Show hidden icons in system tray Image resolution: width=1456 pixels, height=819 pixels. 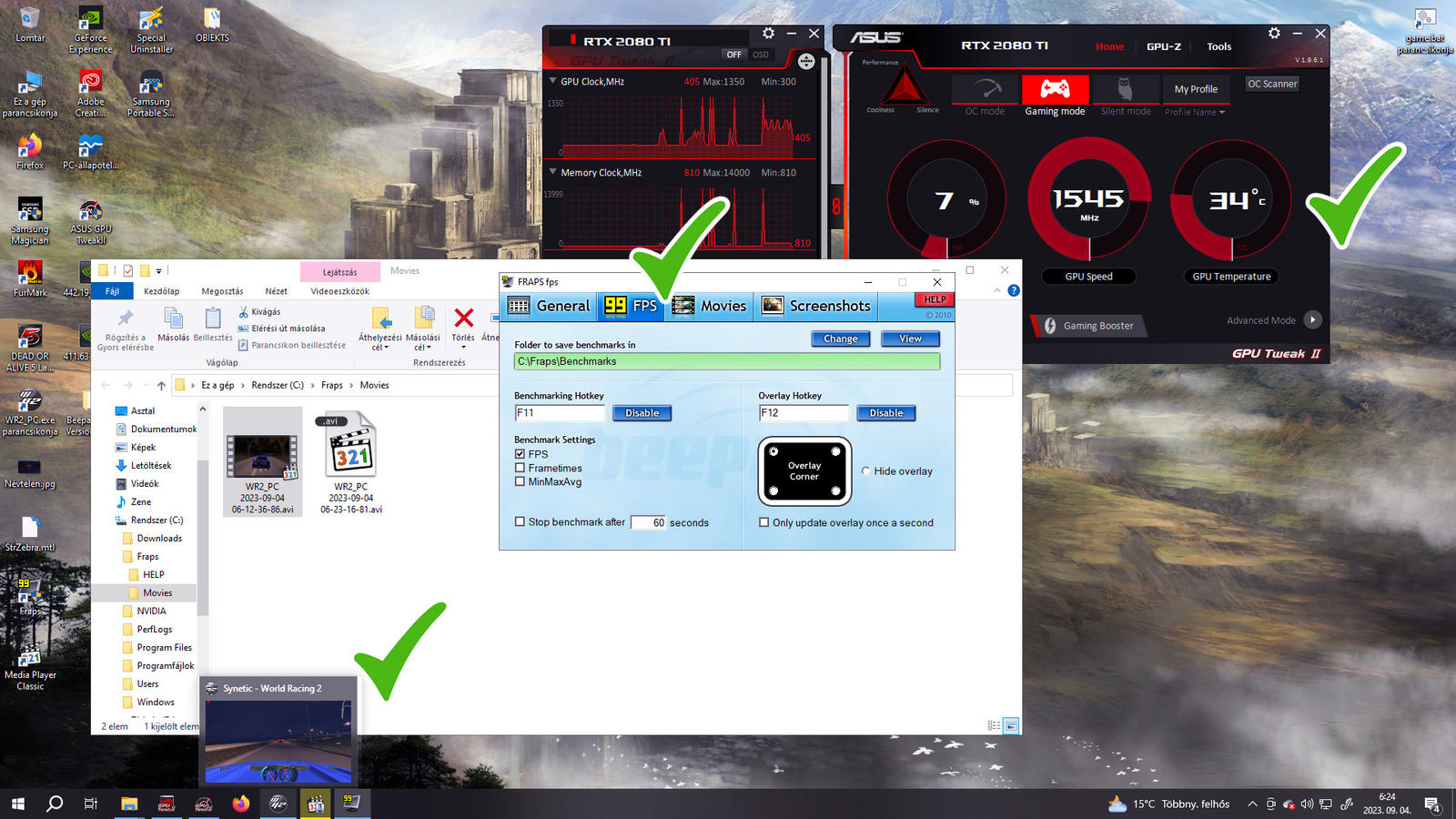(x=1252, y=804)
